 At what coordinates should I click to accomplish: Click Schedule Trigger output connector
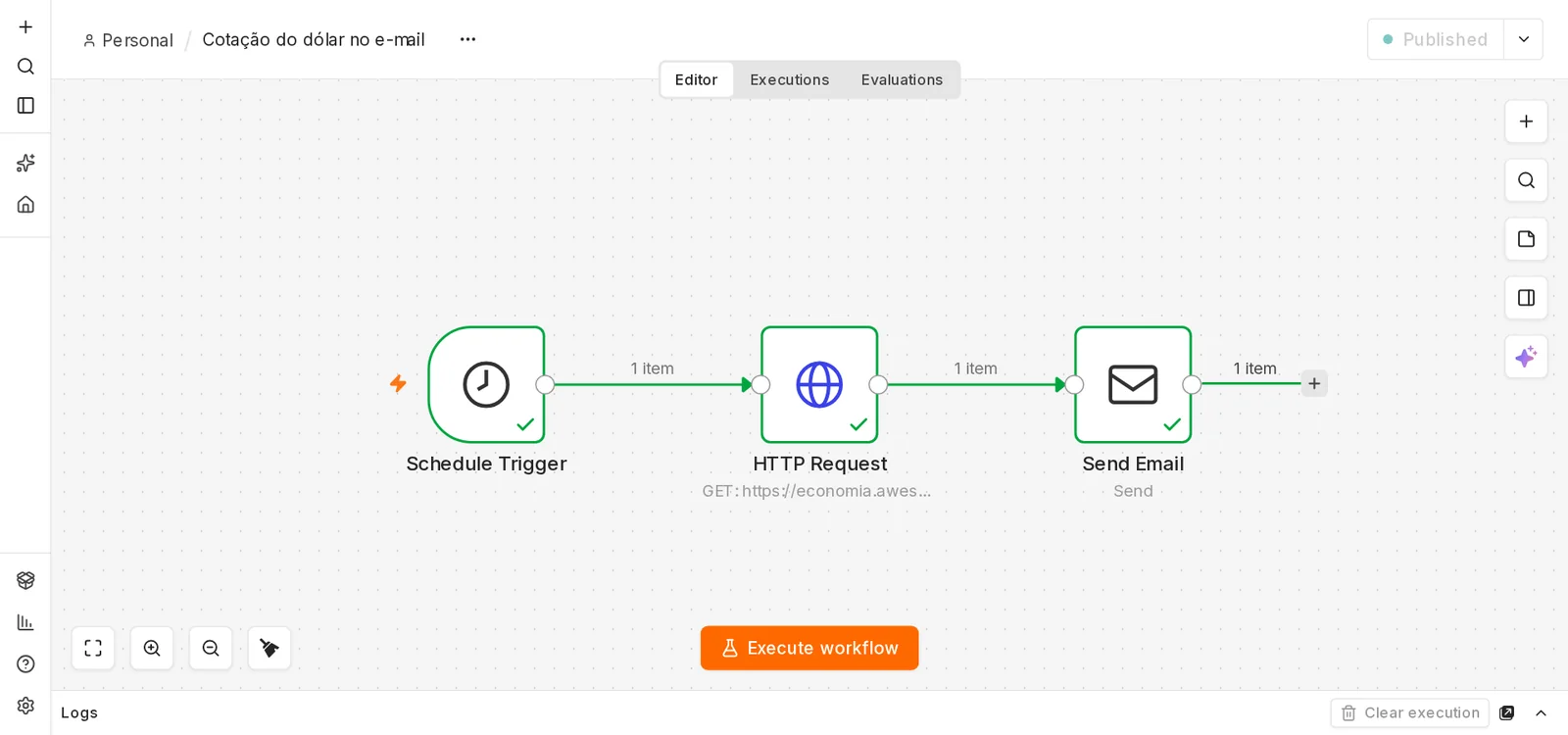[x=545, y=384]
